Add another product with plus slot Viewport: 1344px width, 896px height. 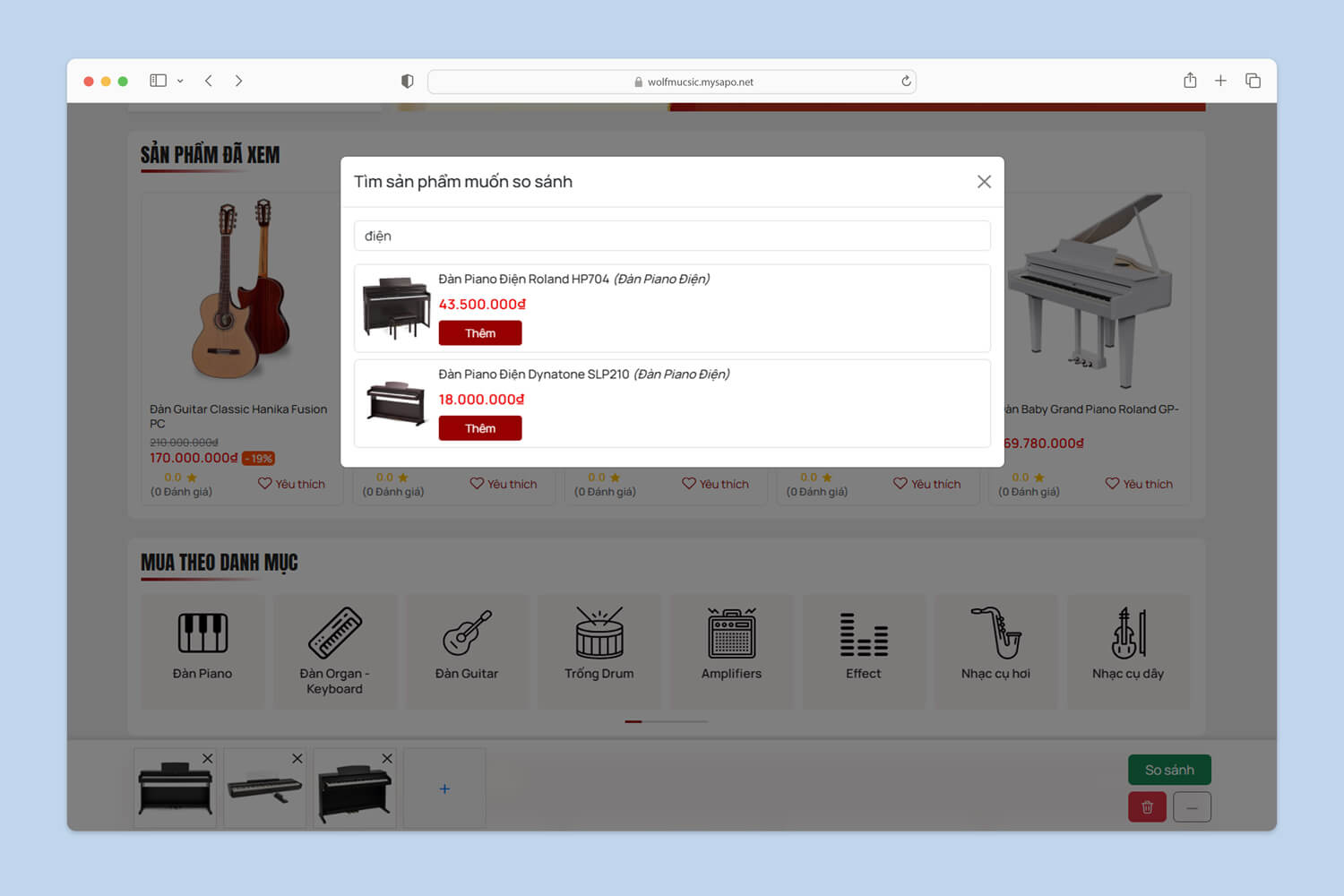tap(444, 788)
